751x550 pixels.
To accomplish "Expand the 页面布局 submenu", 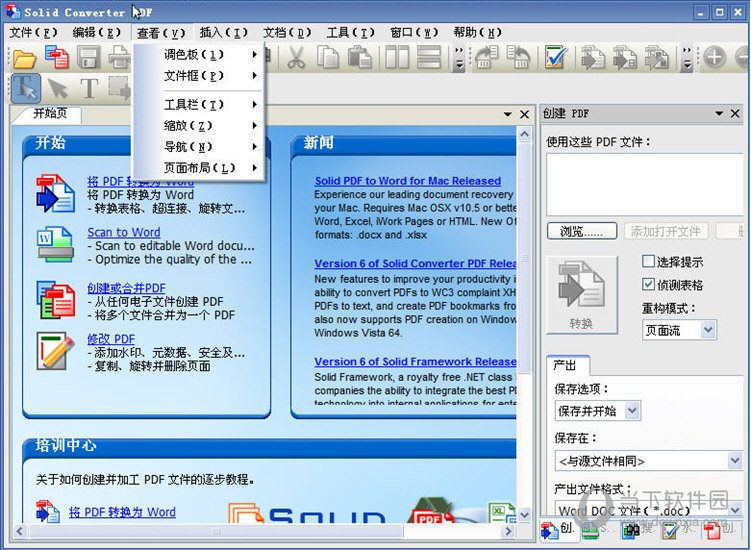I will coord(198,168).
